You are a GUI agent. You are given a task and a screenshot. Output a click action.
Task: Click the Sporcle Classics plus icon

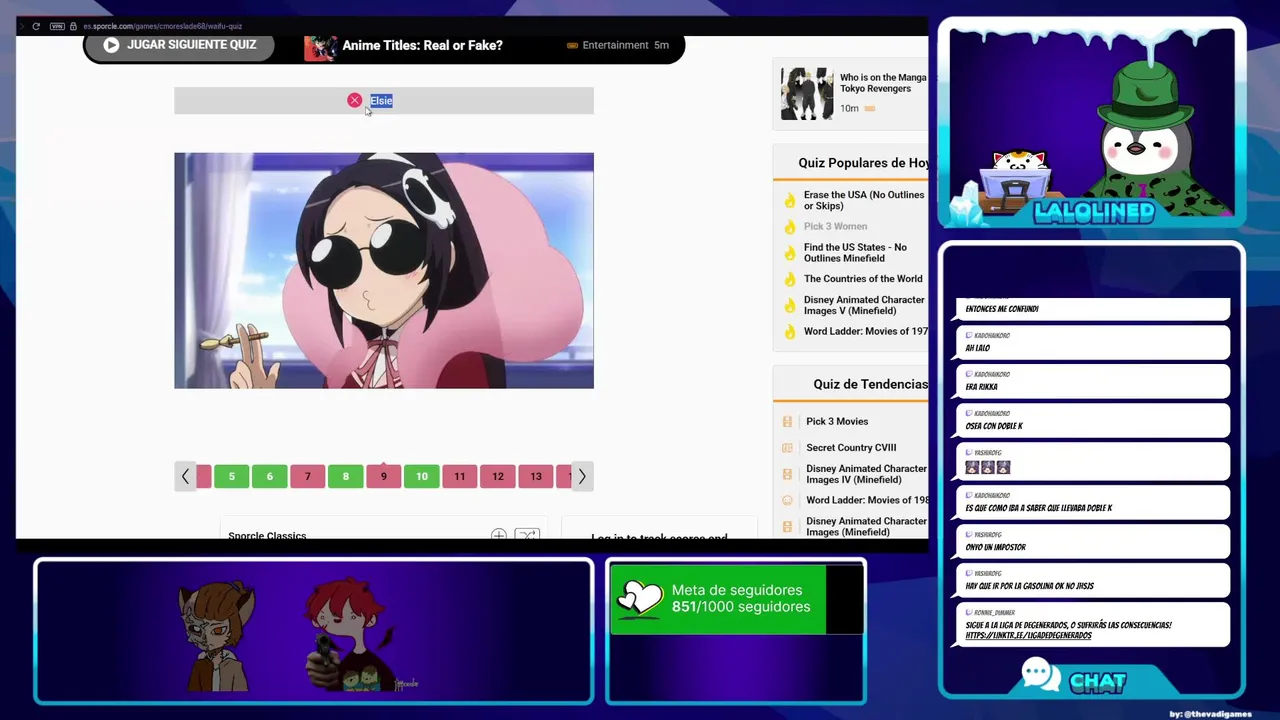tap(498, 535)
